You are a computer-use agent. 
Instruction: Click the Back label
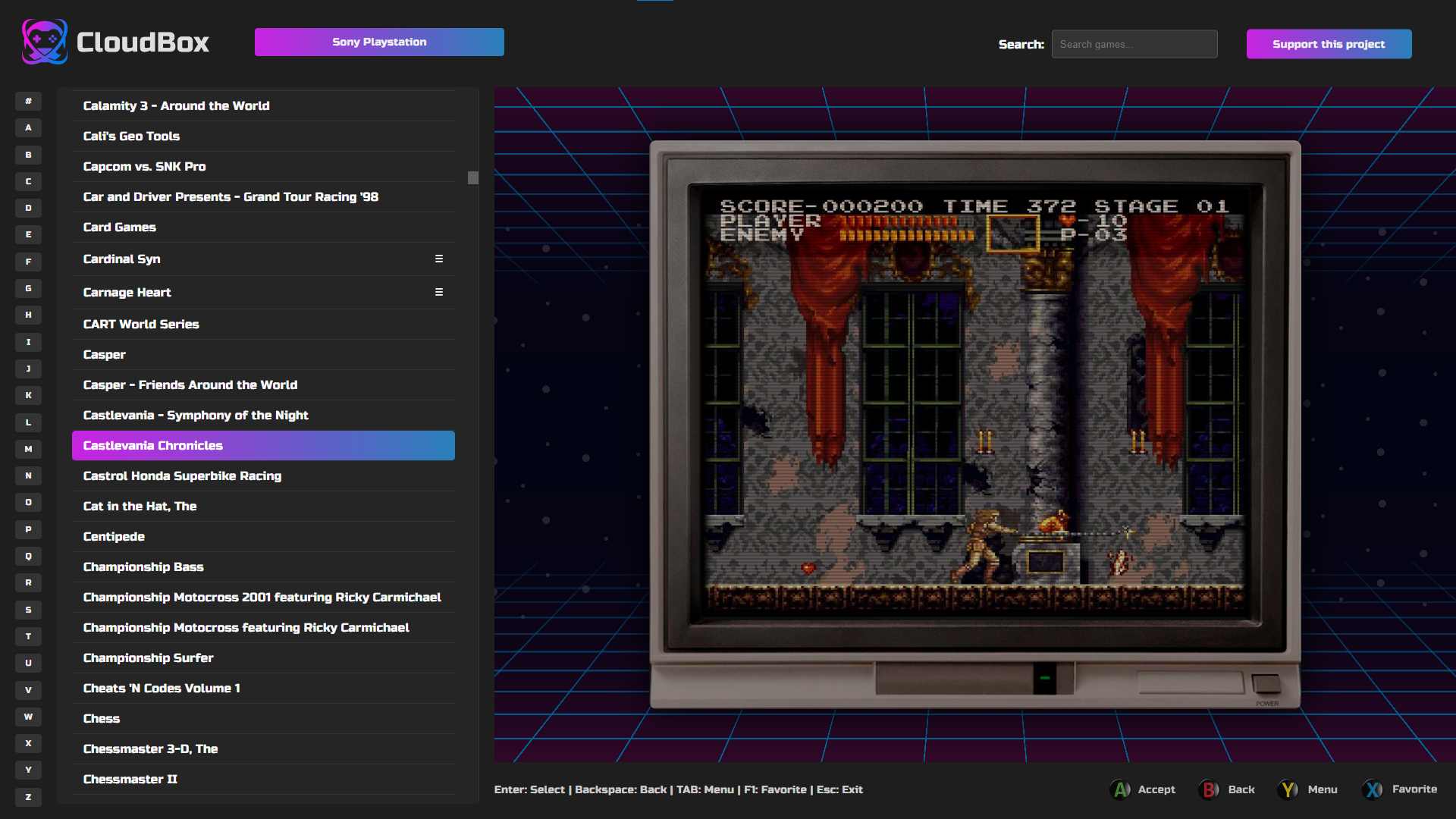(x=1241, y=789)
